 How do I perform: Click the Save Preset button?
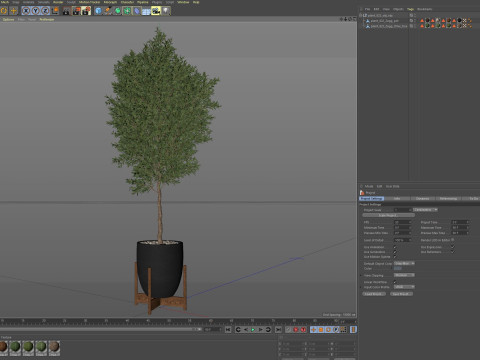401,294
